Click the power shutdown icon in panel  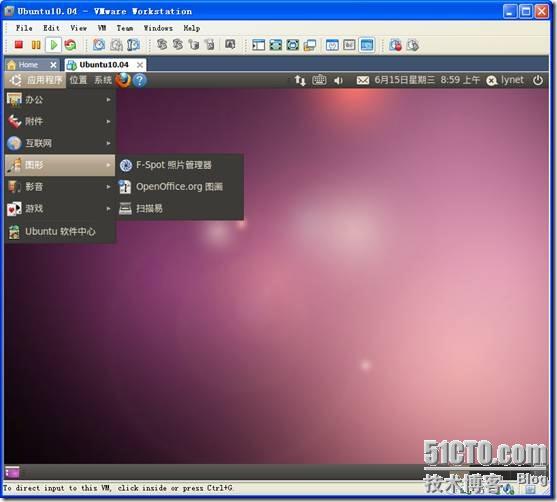pyautogui.click(x=538, y=80)
